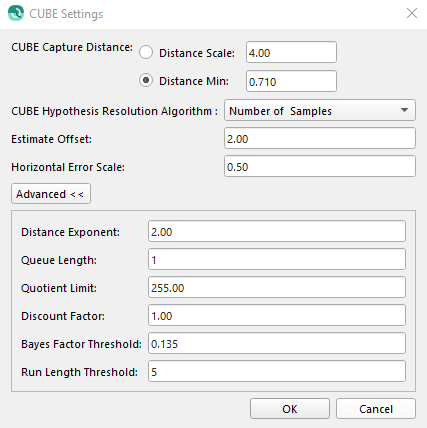Open the Hypothesis Resolution Algorithm dropdown
This screenshot has width=427, height=428.
pos(320,110)
